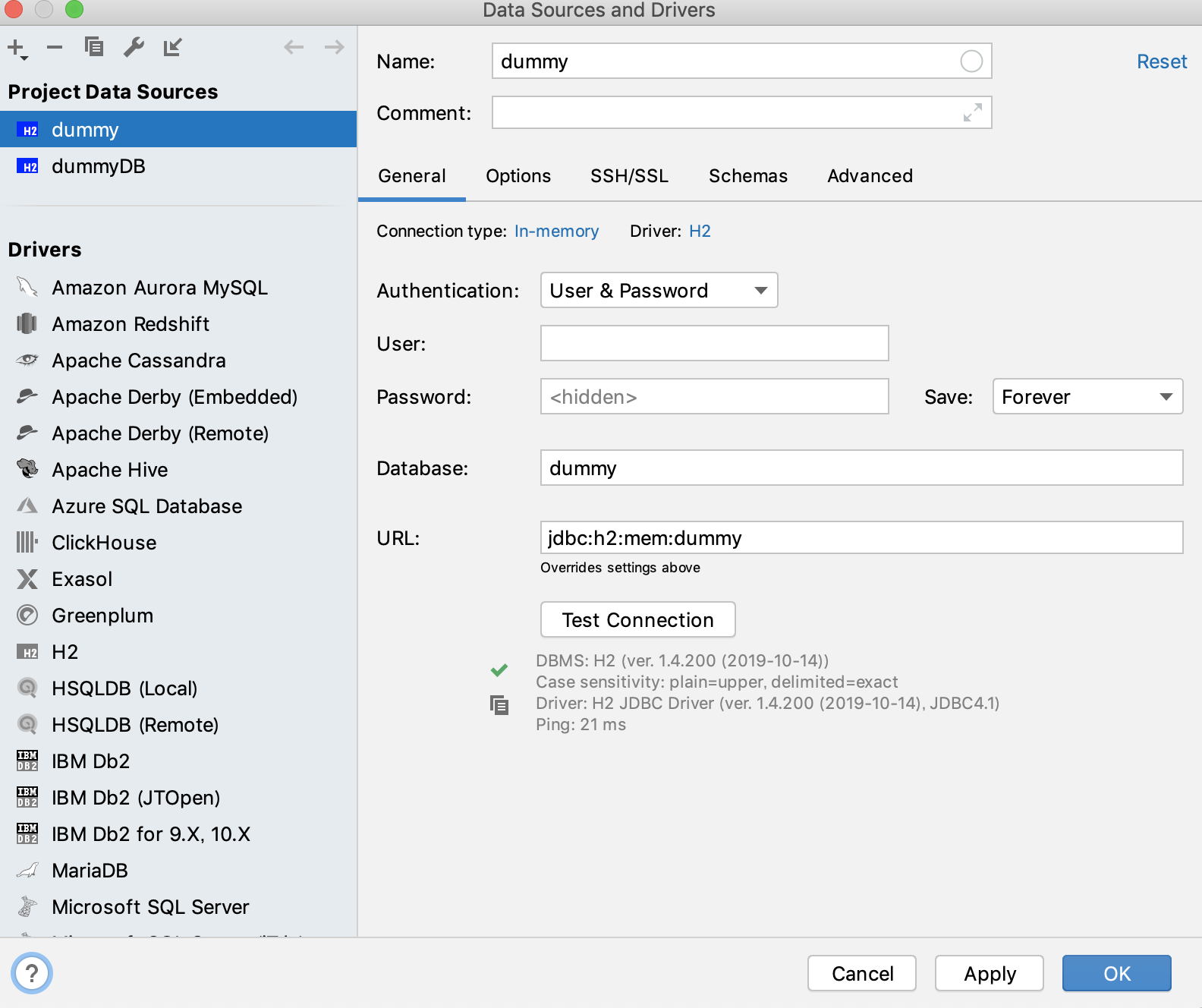Select dummyDB data source
Screen dimensions: 1202x1008
(99, 166)
